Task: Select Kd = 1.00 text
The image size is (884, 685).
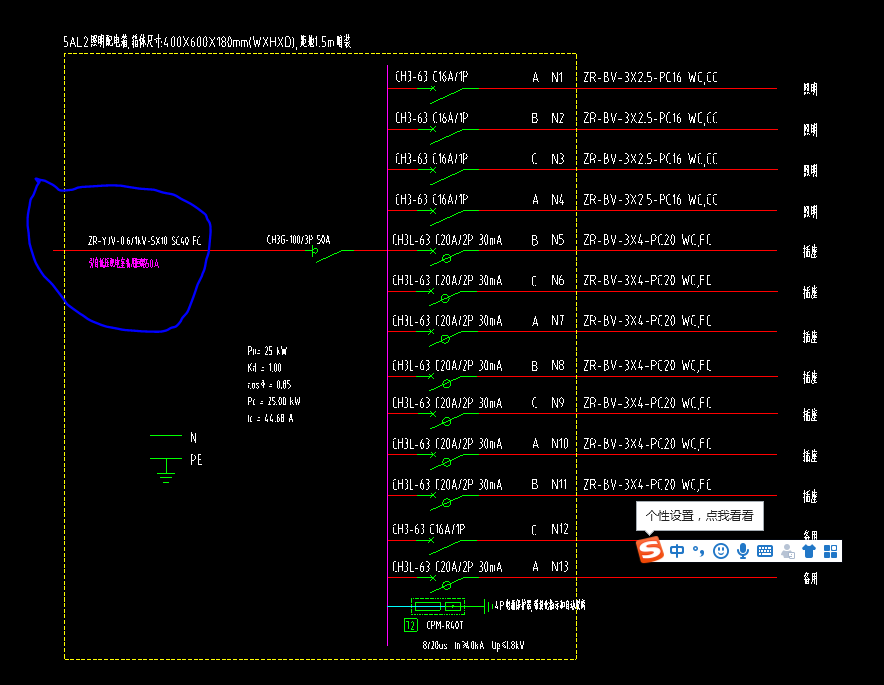Action: tap(264, 368)
